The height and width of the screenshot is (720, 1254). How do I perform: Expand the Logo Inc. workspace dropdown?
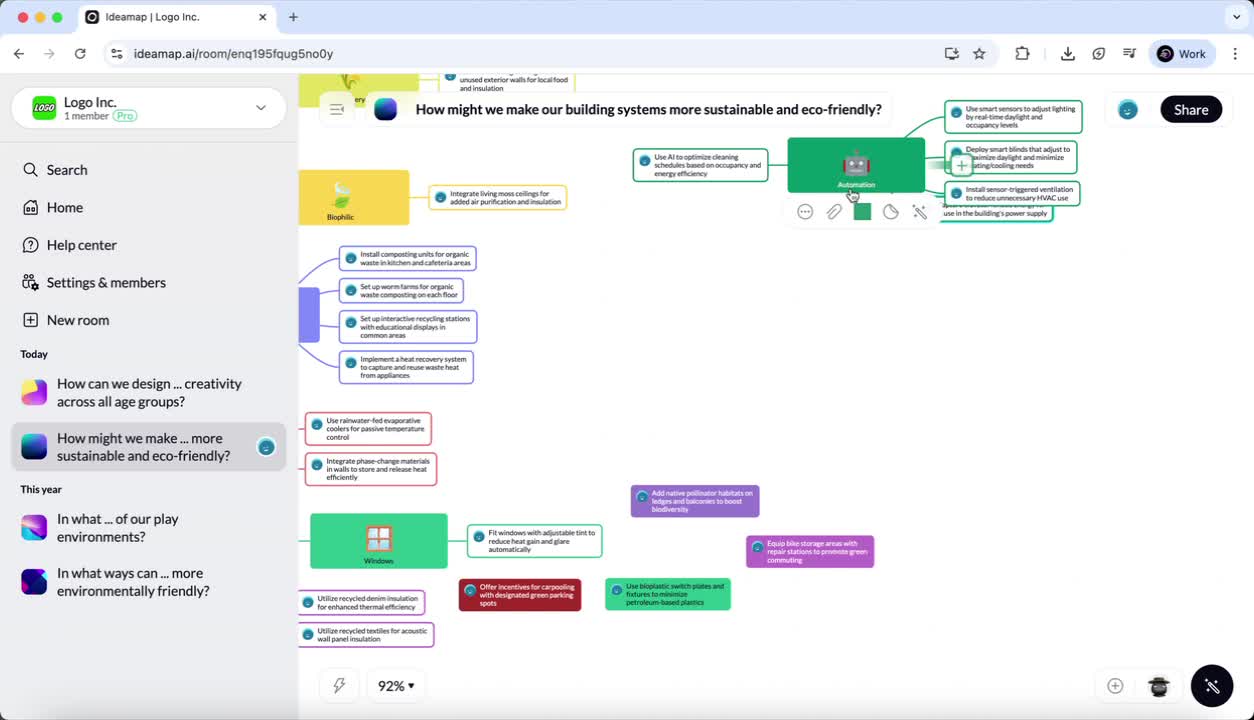tap(260, 107)
